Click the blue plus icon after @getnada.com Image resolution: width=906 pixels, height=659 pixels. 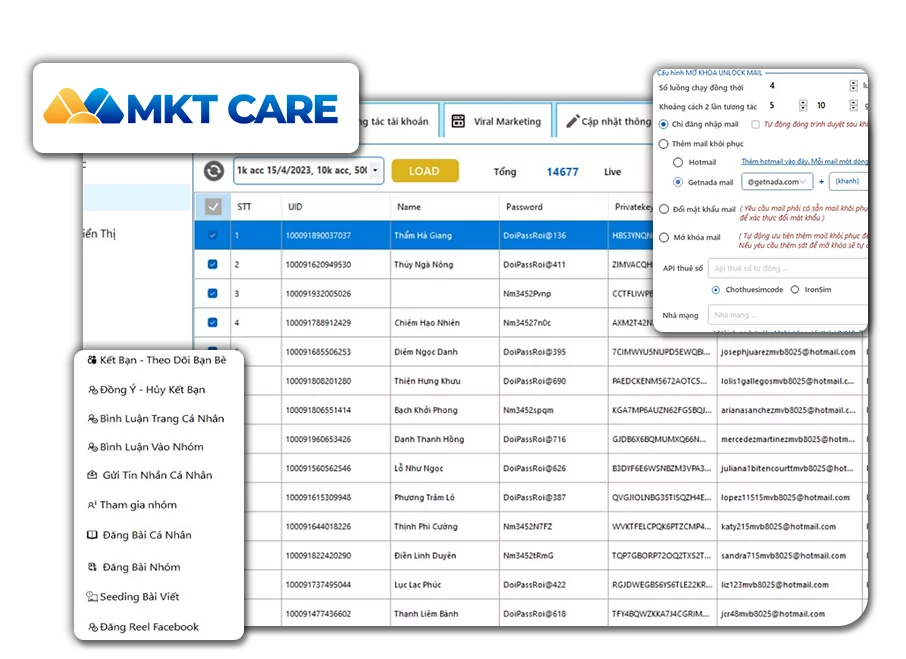pyautogui.click(x=821, y=181)
